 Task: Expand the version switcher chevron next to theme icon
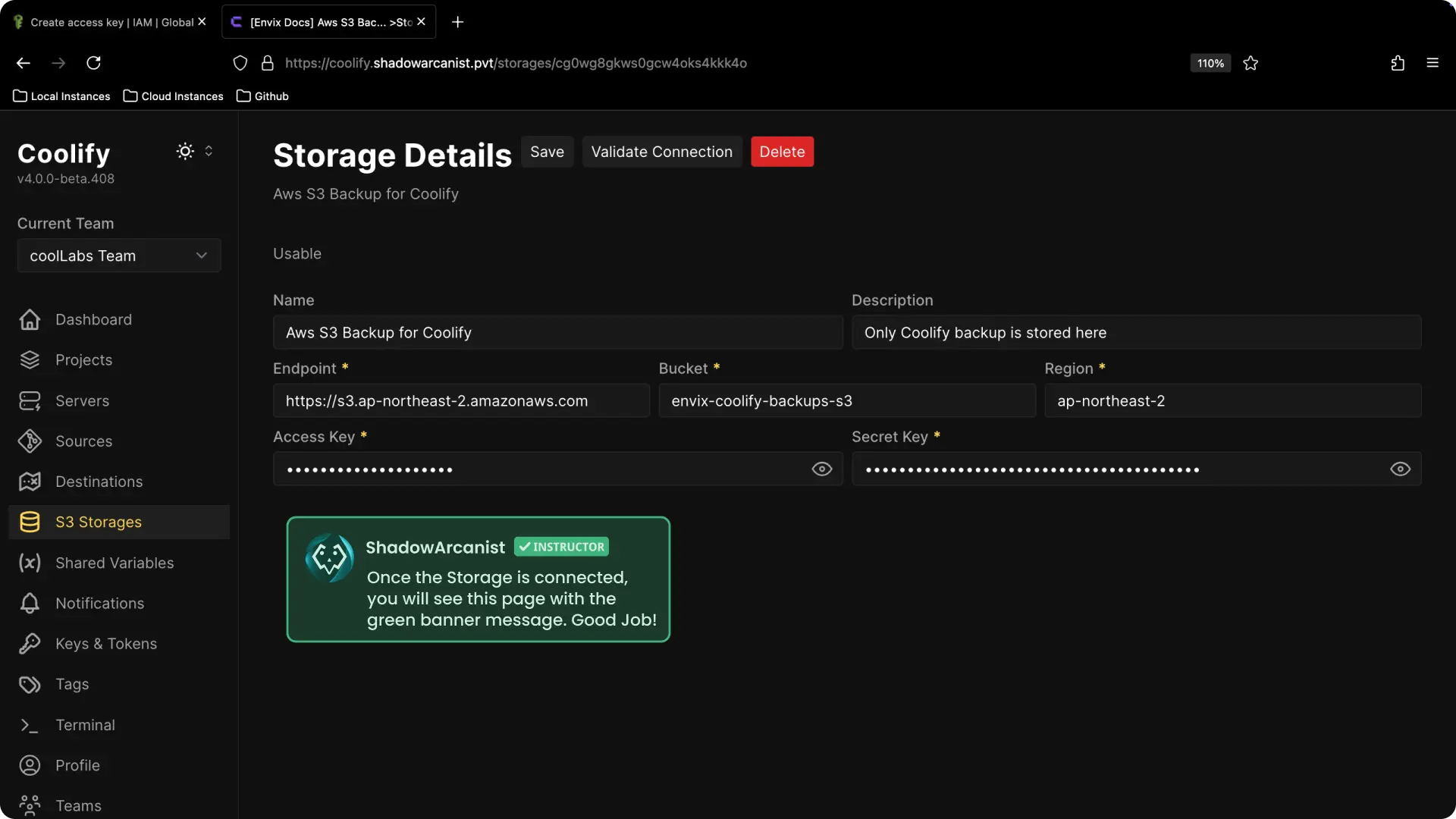209,152
